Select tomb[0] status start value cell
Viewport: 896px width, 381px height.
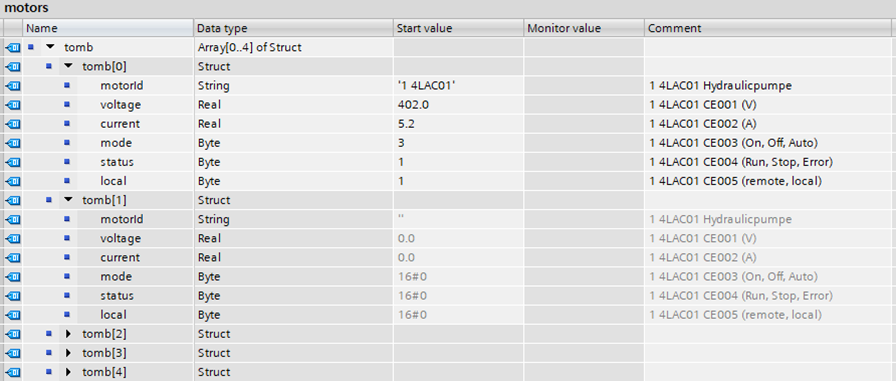[458, 162]
